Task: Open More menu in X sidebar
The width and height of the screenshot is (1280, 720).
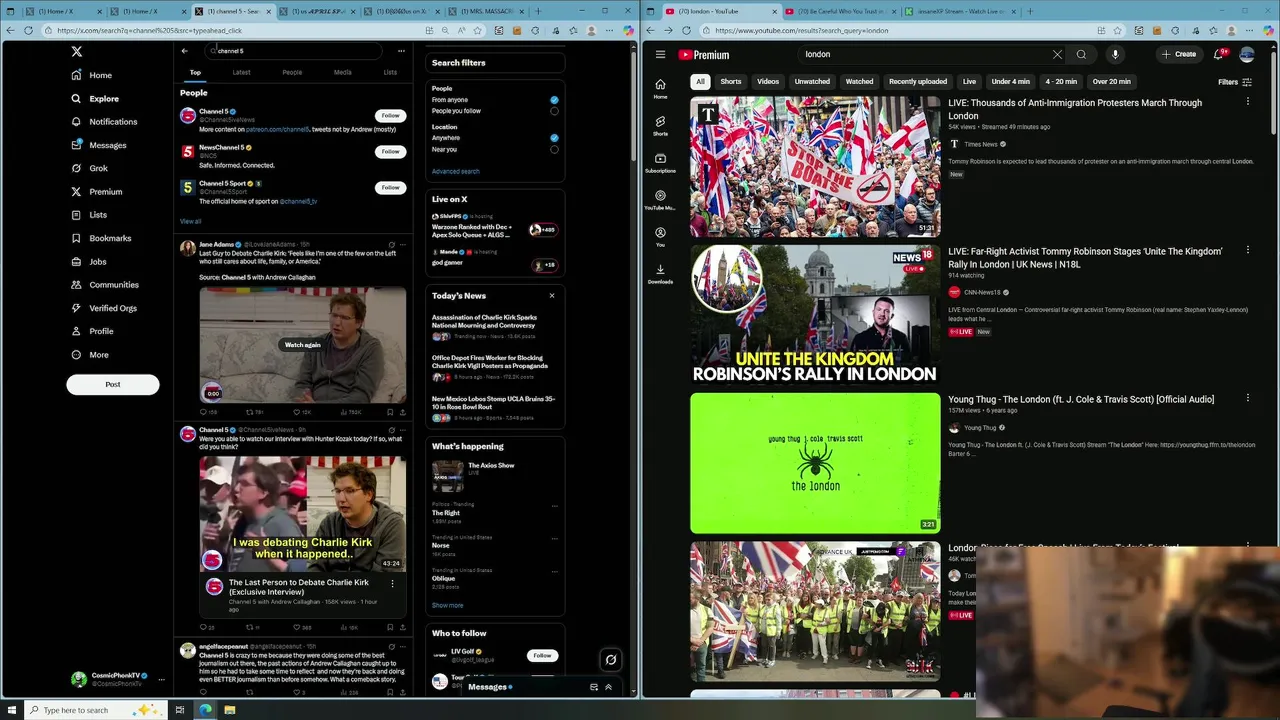Action: pyautogui.click(x=89, y=355)
